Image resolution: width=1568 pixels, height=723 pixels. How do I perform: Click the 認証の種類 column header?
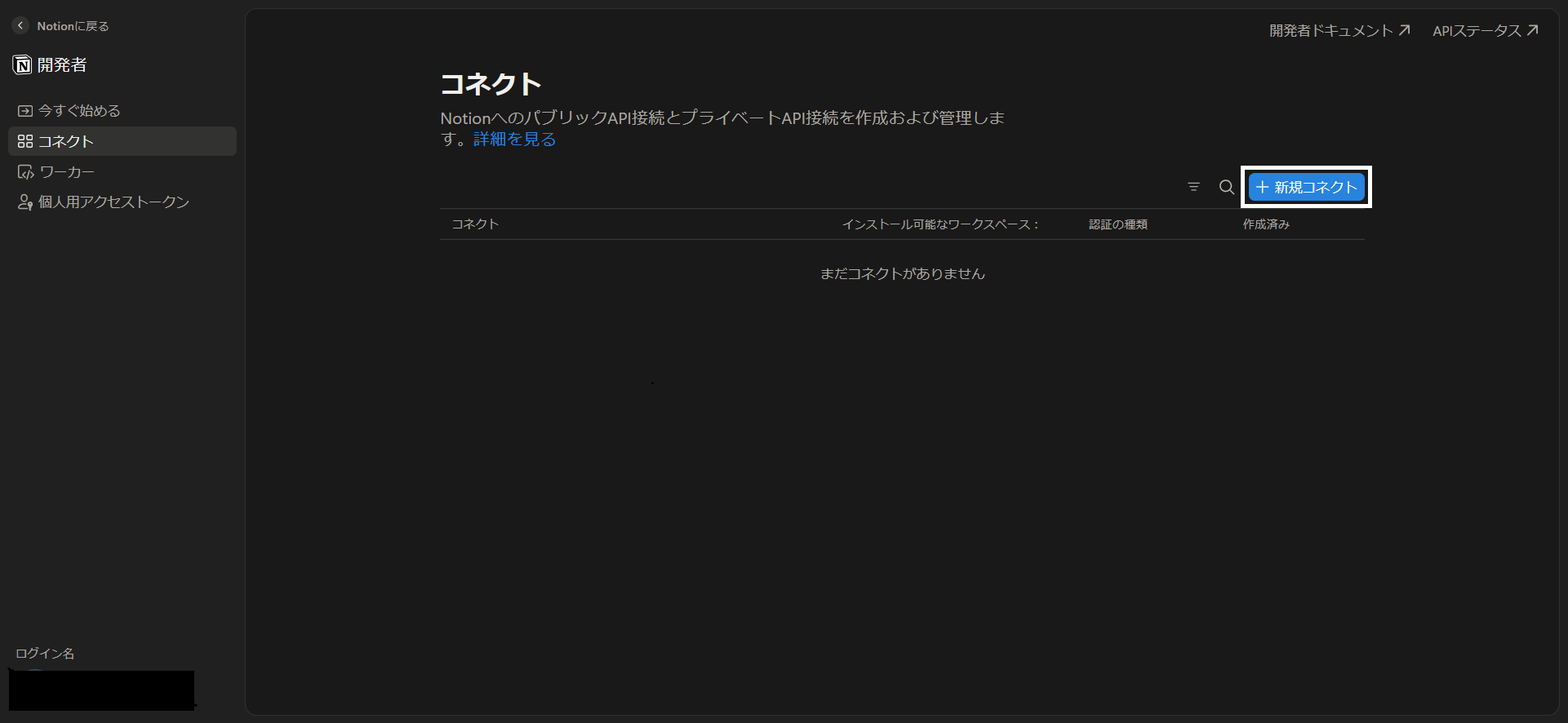point(1118,224)
